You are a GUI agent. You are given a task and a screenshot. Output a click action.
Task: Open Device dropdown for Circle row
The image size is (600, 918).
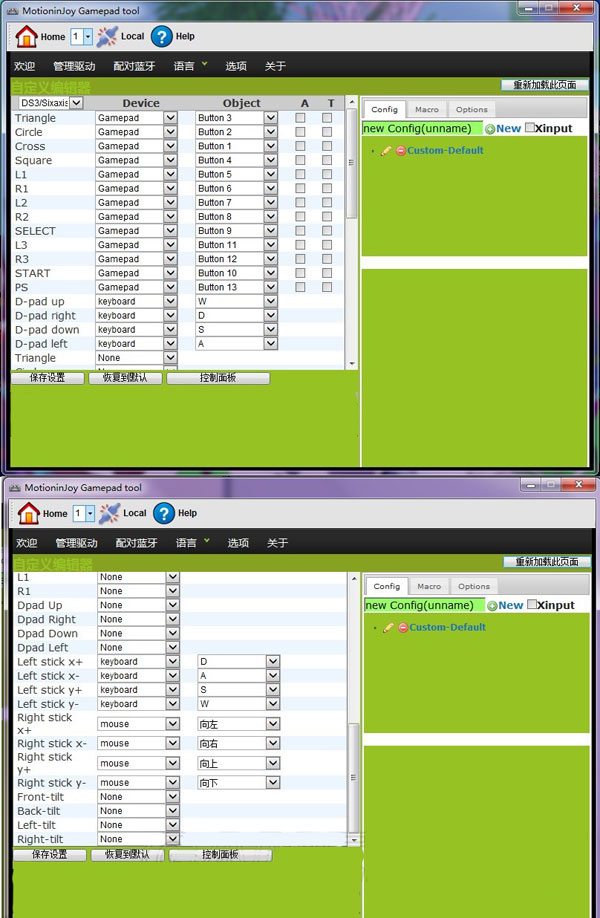coord(136,132)
